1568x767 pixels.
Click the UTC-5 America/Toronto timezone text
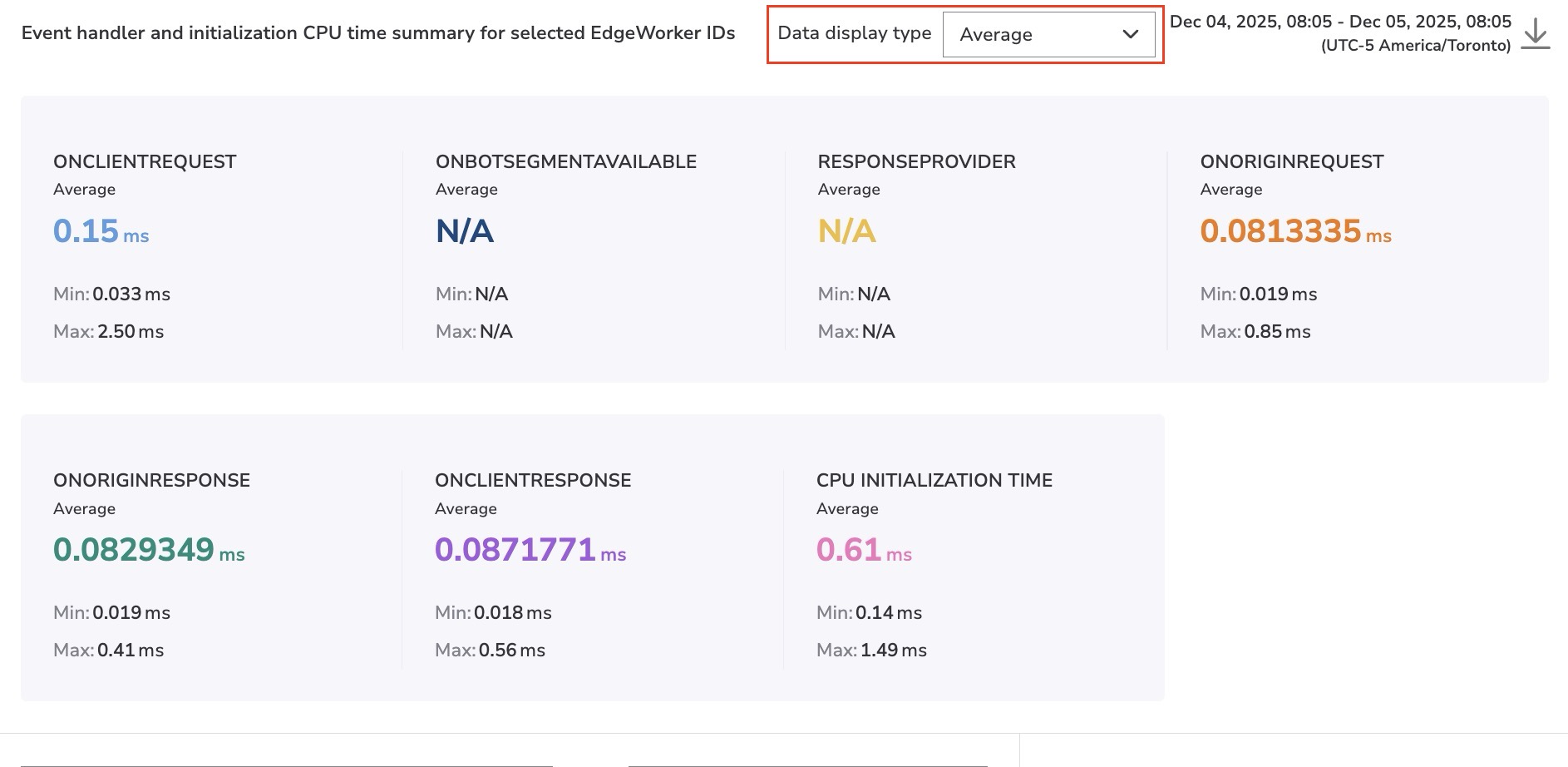pos(1415,46)
